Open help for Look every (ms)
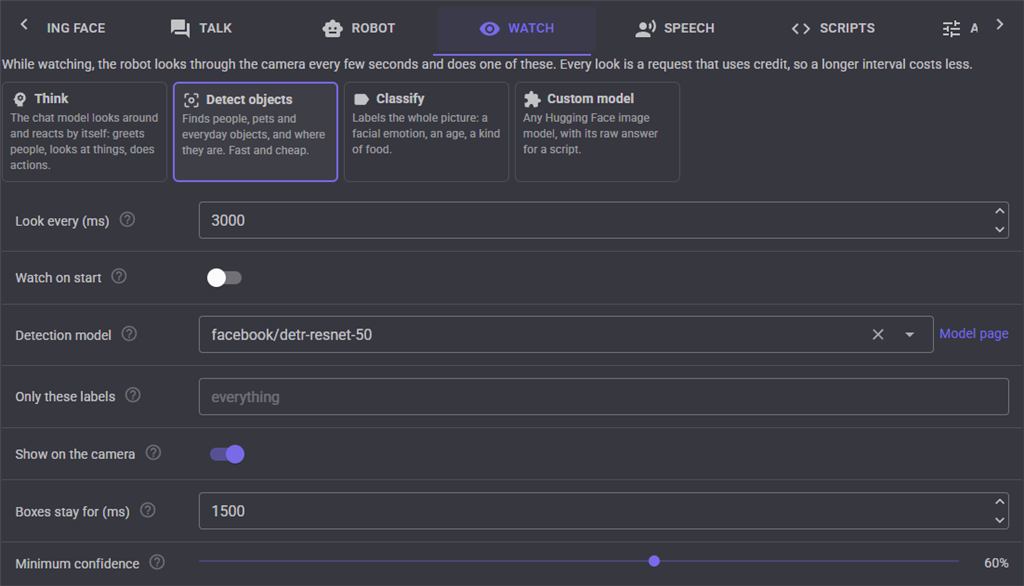 (x=127, y=220)
